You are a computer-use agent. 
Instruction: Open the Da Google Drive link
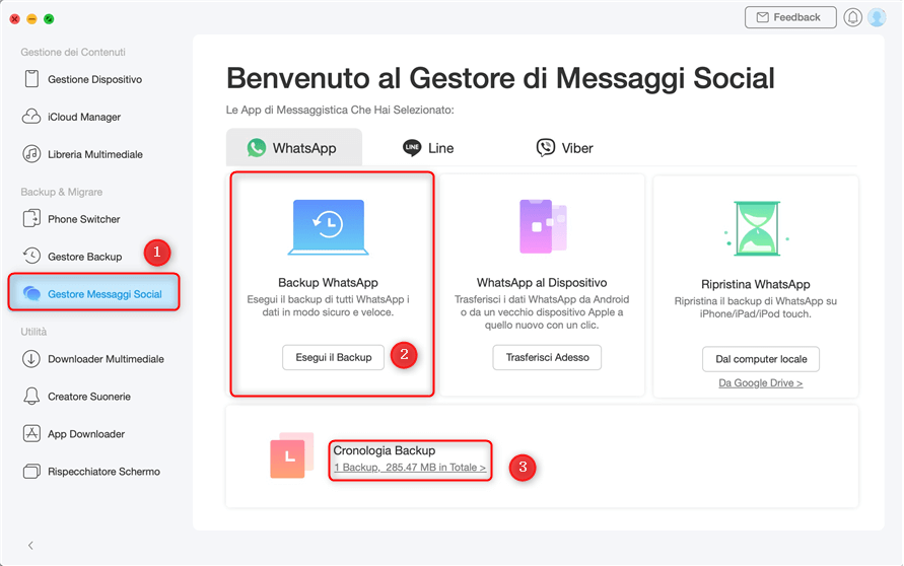click(760, 383)
